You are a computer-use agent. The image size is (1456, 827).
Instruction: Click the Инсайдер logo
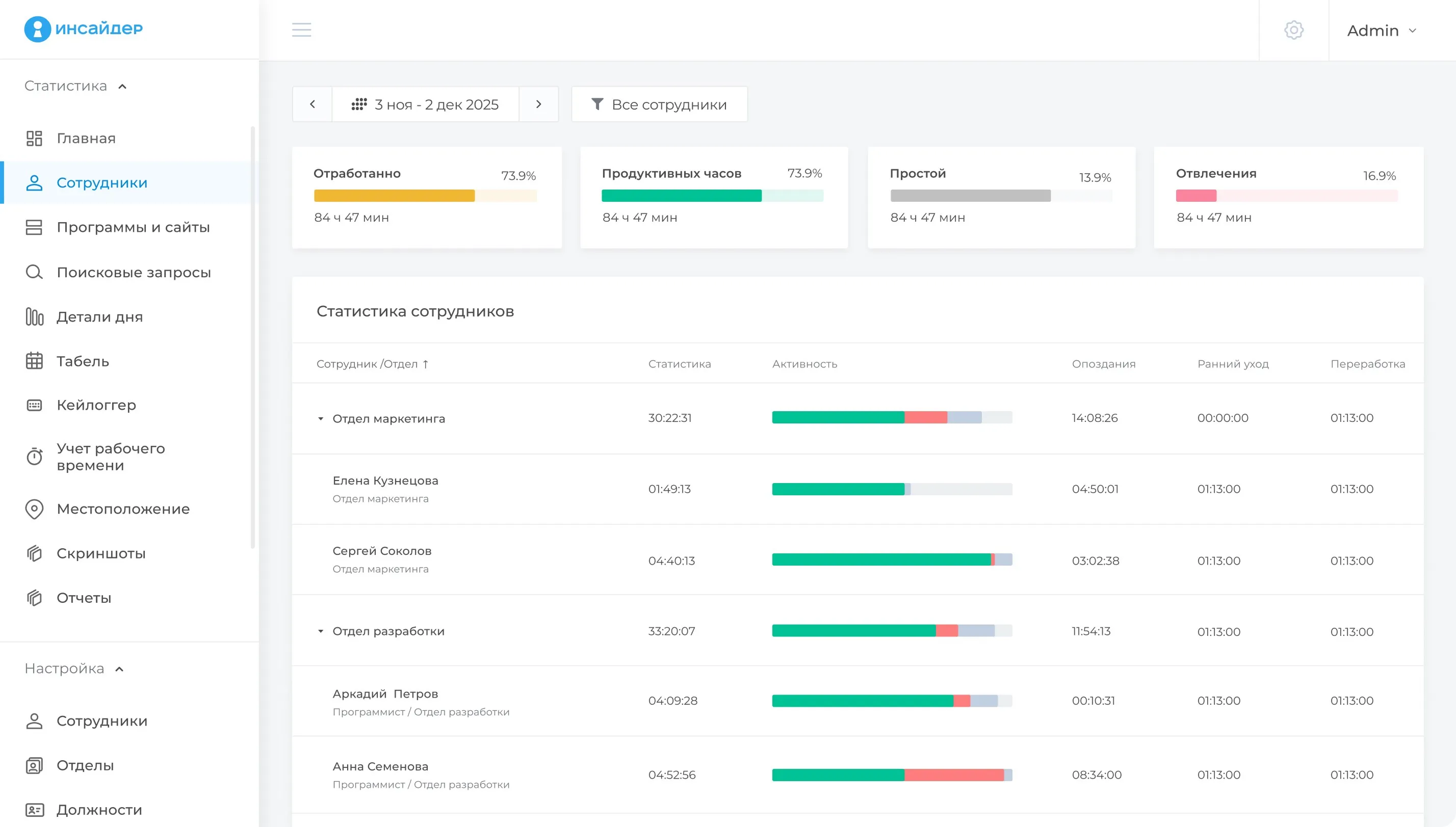pyautogui.click(x=83, y=29)
